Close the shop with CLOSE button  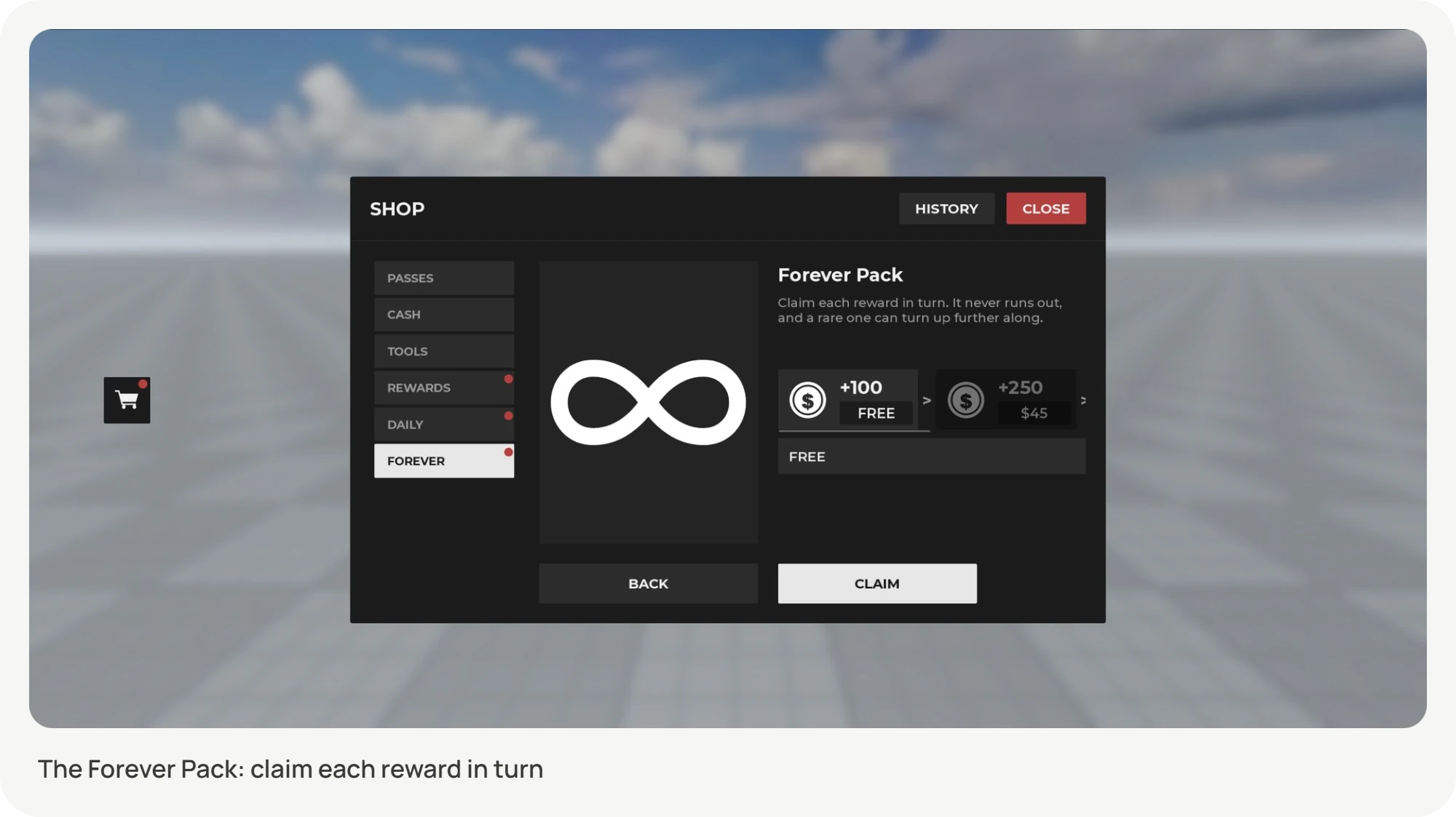1046,208
